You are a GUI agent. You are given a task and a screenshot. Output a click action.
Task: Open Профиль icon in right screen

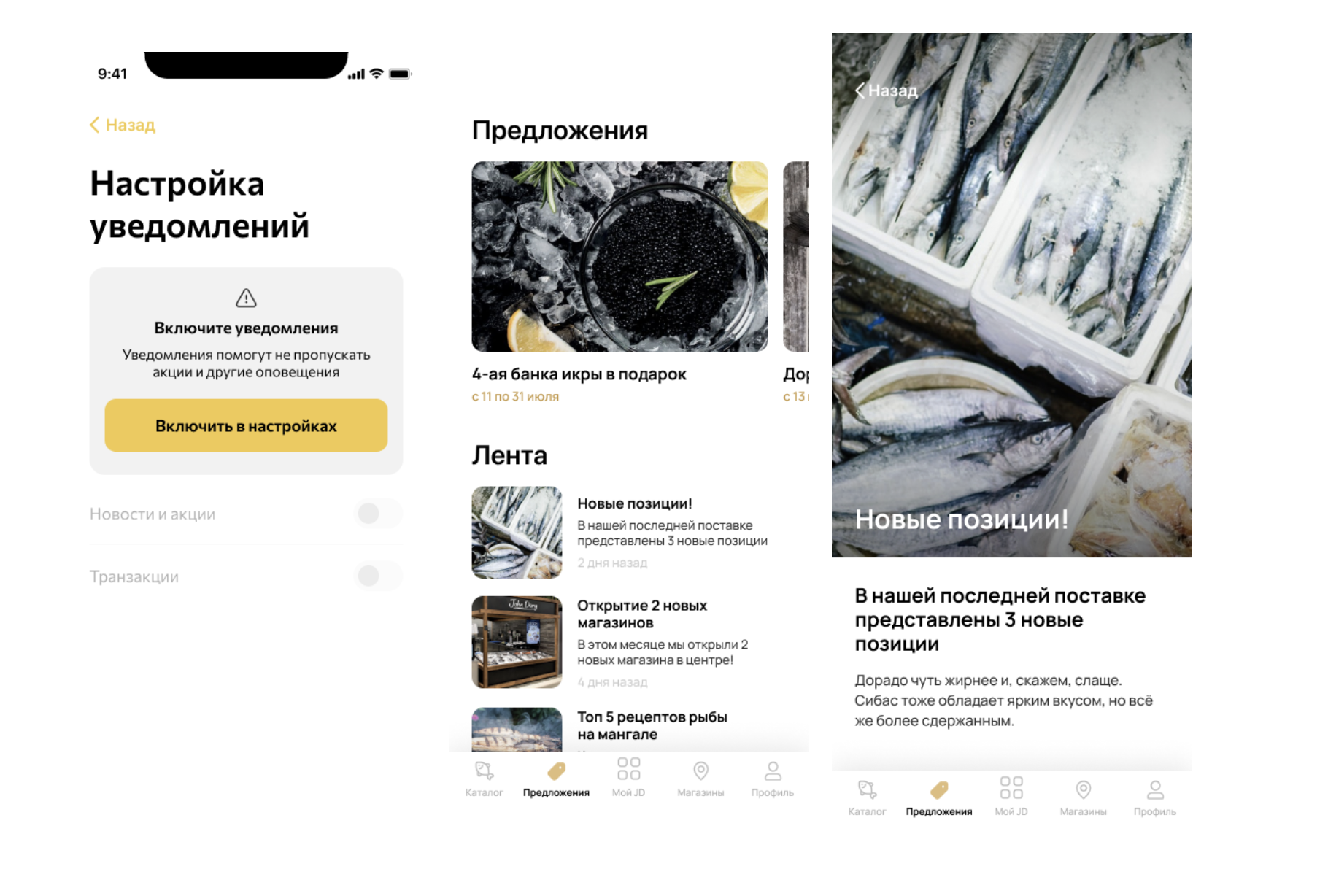tap(1155, 789)
